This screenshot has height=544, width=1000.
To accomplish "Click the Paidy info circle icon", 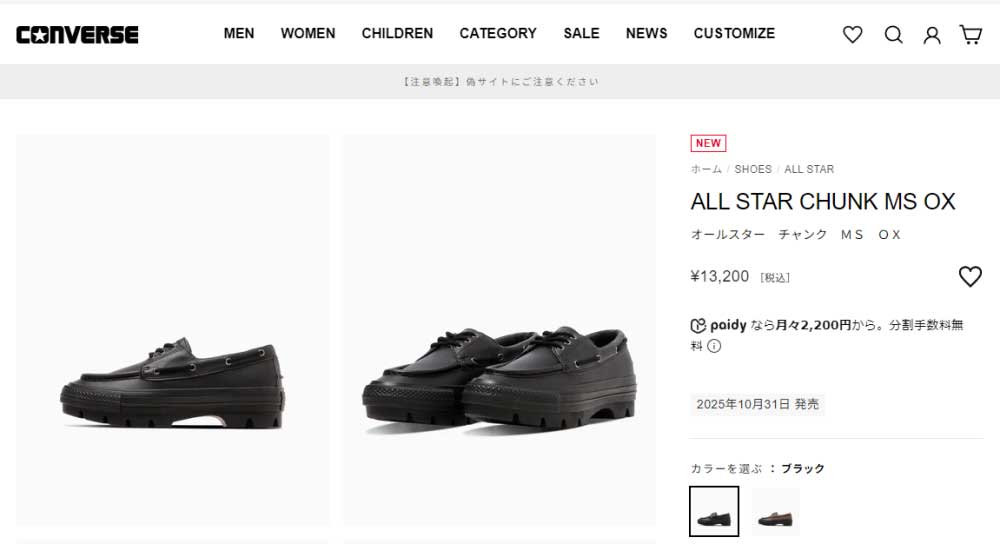I will point(714,346).
